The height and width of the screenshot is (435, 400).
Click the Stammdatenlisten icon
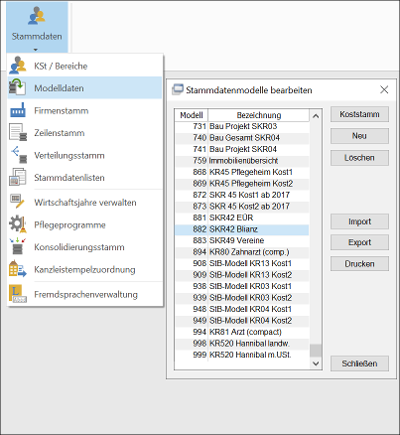point(17,177)
